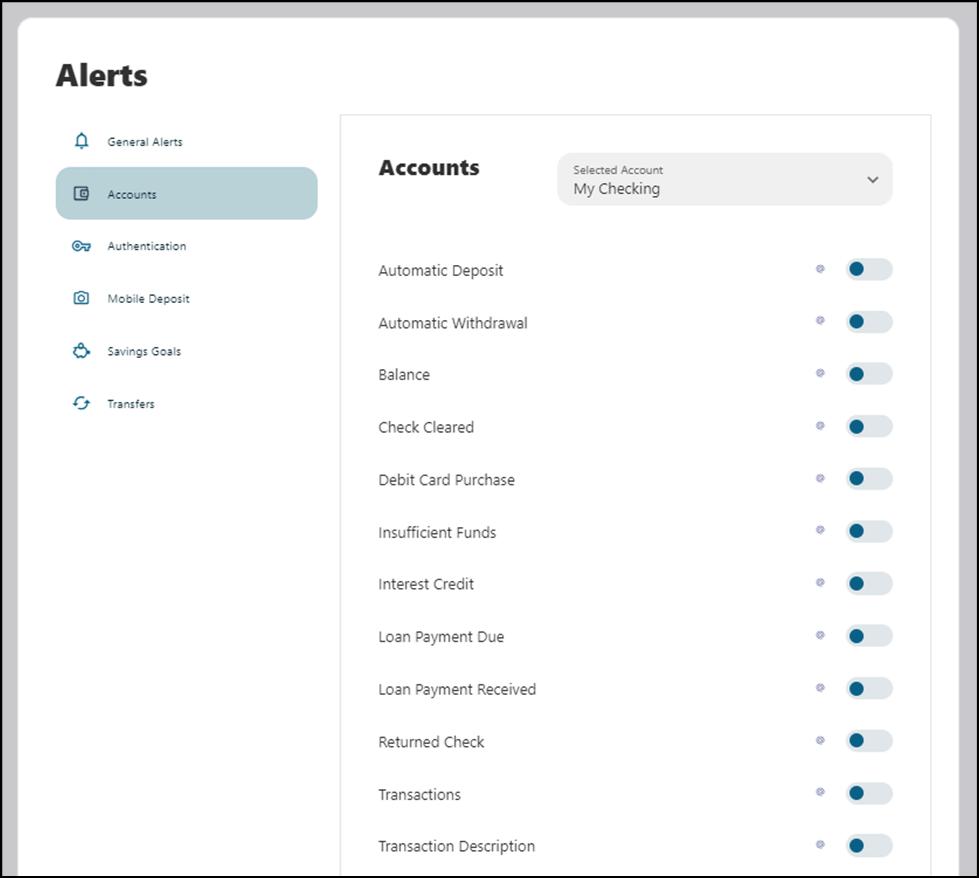Turn on the Interest Credit alert
The width and height of the screenshot is (979, 878).
pyautogui.click(x=869, y=583)
